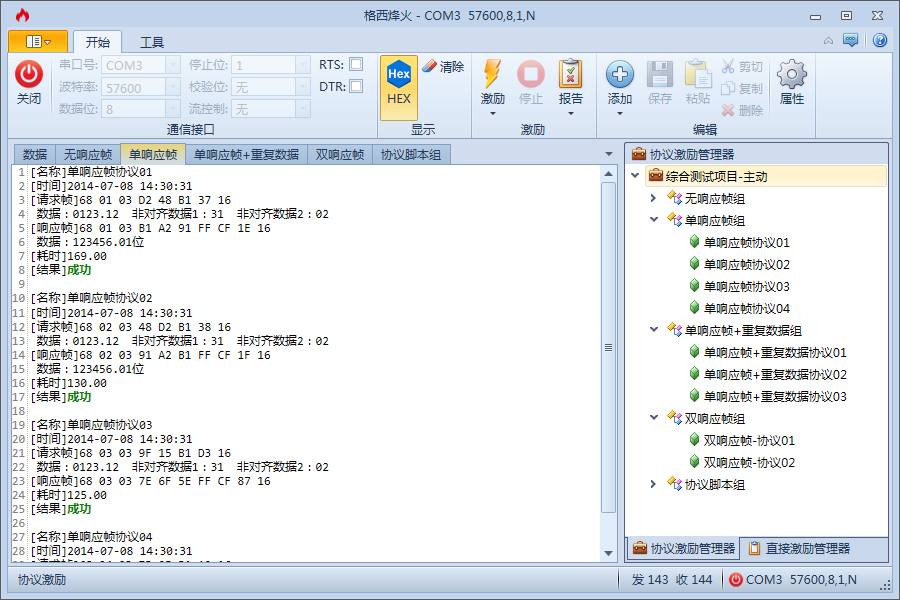
Task: Open the orange application menu button
Action: [38, 41]
